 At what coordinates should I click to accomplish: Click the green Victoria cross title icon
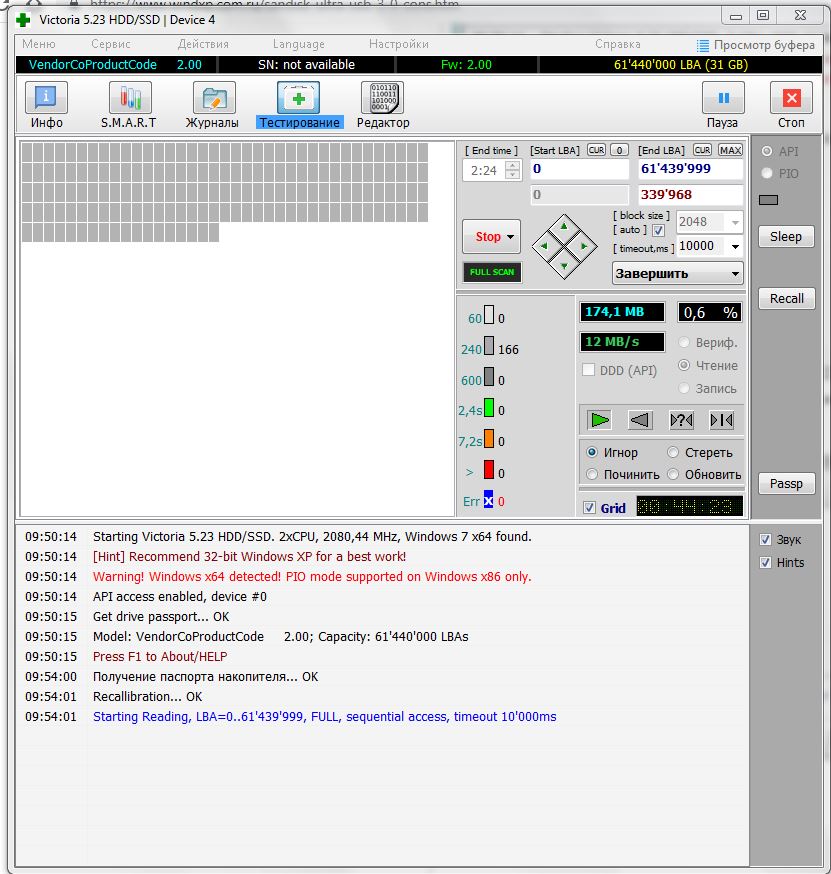23,21
